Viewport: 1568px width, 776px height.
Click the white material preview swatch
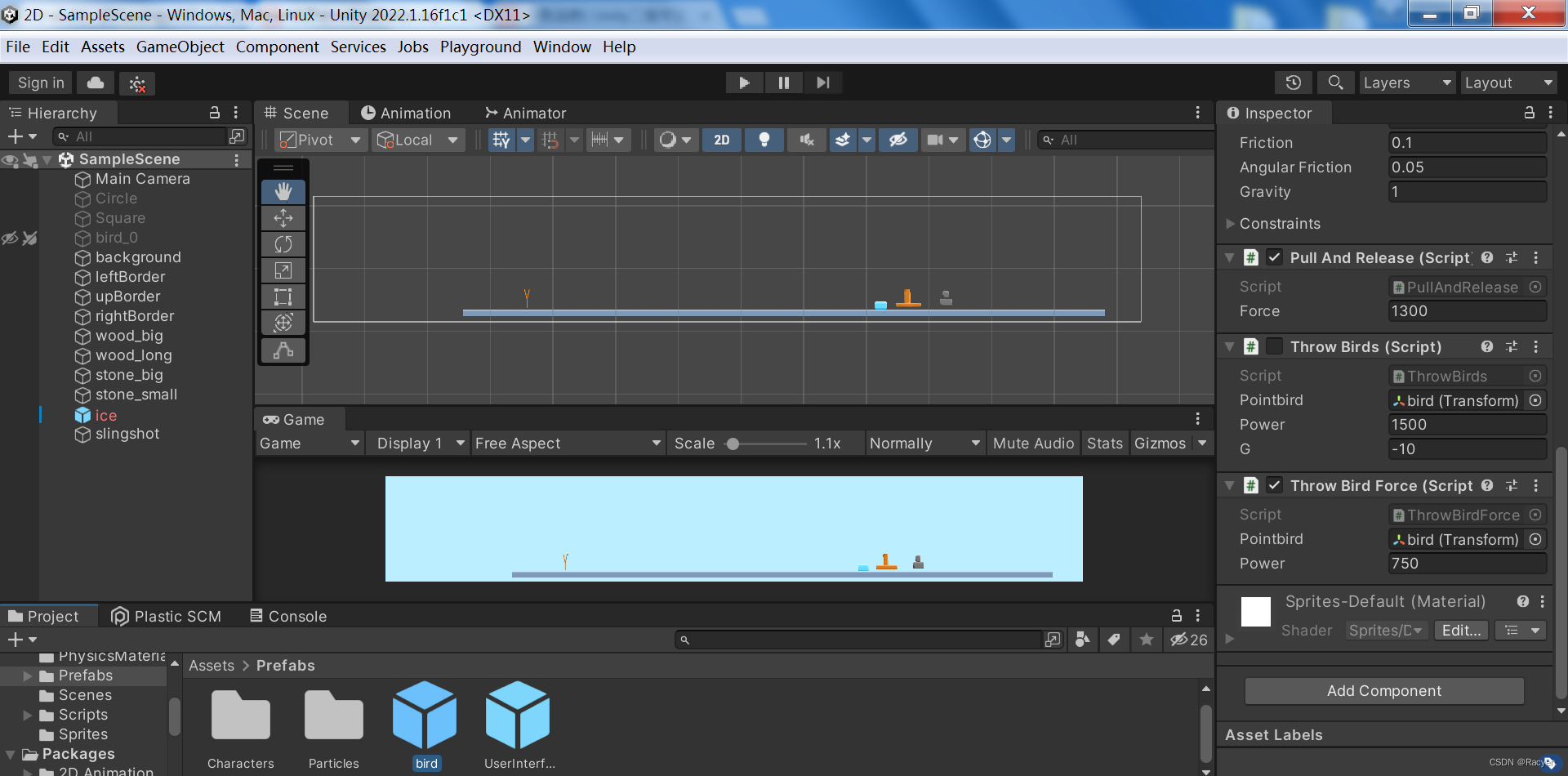[1256, 611]
